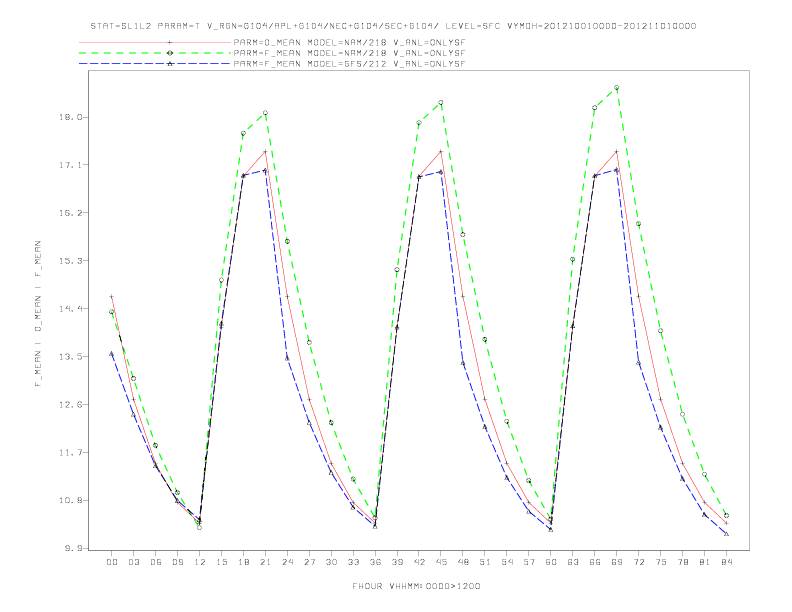The width and height of the screenshot is (792, 612).
Task: Click the red O_MEAN NAM/218 legend line sample
Action: click(155, 42)
